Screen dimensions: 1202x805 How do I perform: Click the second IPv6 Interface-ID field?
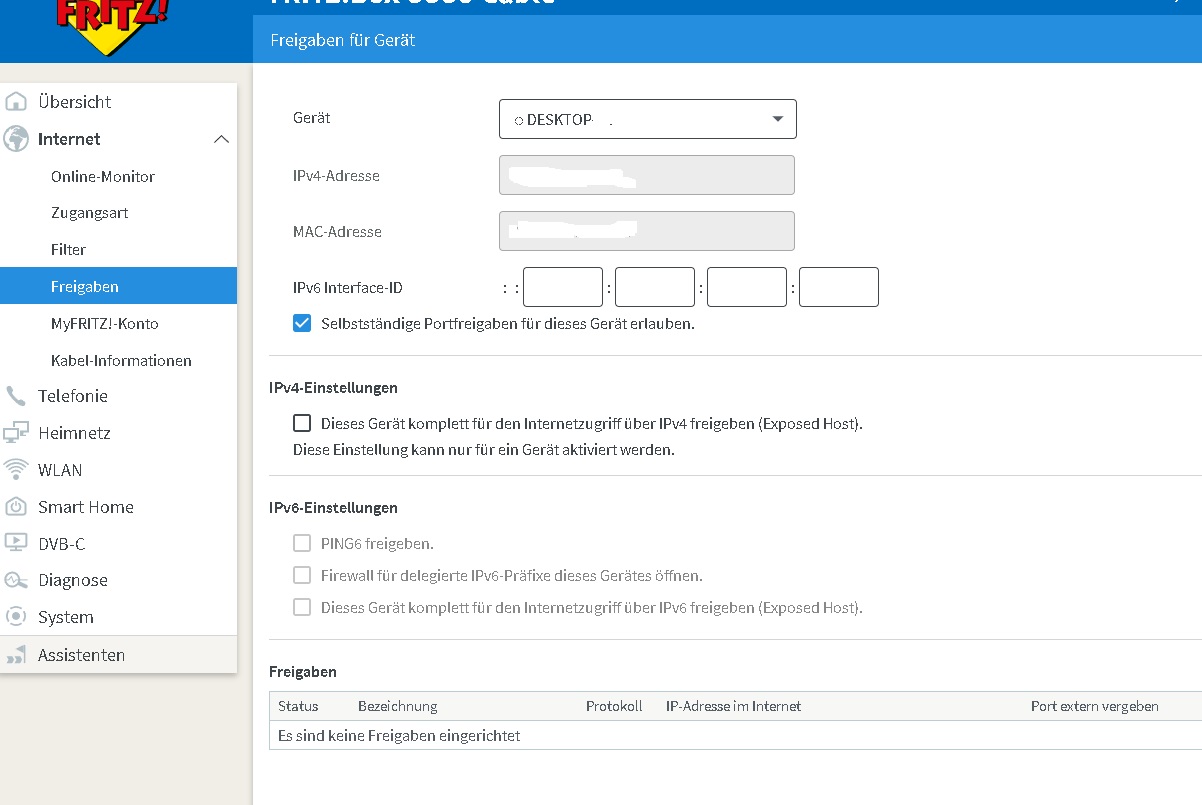(655, 287)
